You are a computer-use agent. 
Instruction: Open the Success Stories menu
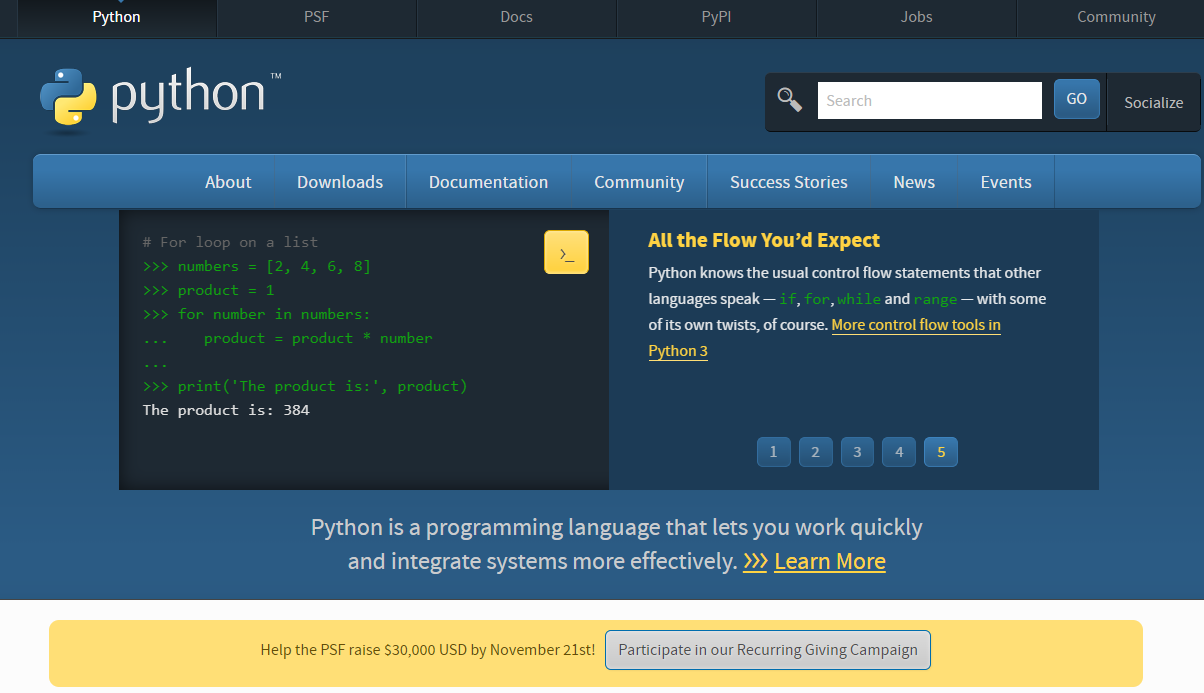point(789,182)
